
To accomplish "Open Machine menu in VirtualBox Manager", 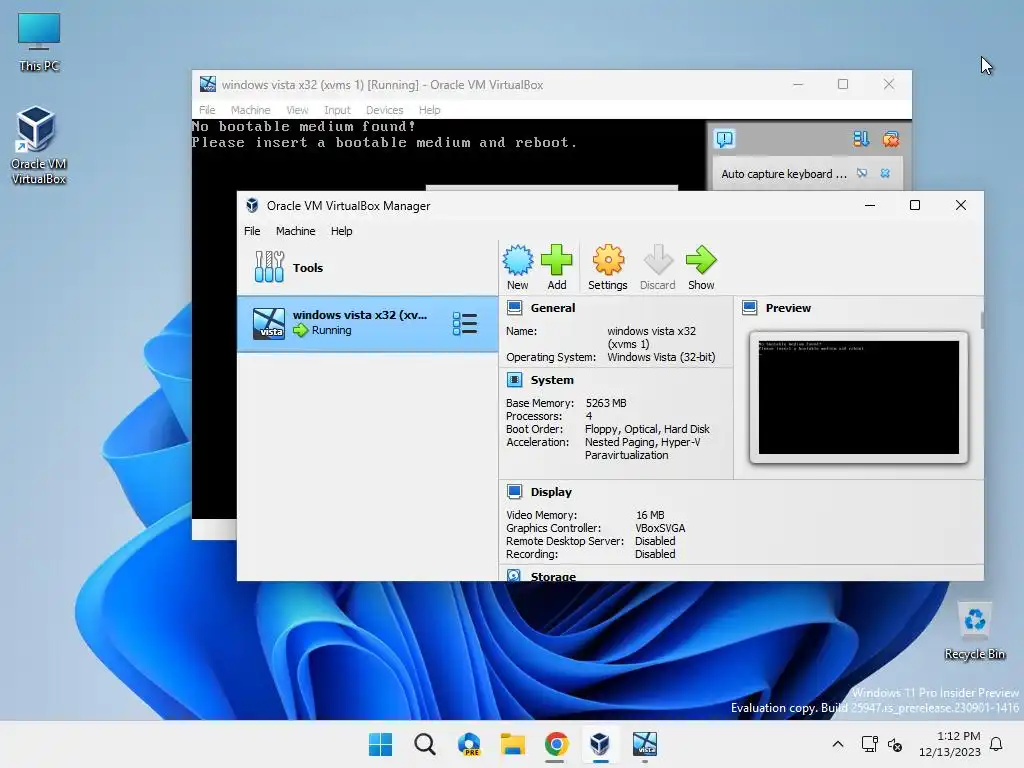I will coord(295,231).
